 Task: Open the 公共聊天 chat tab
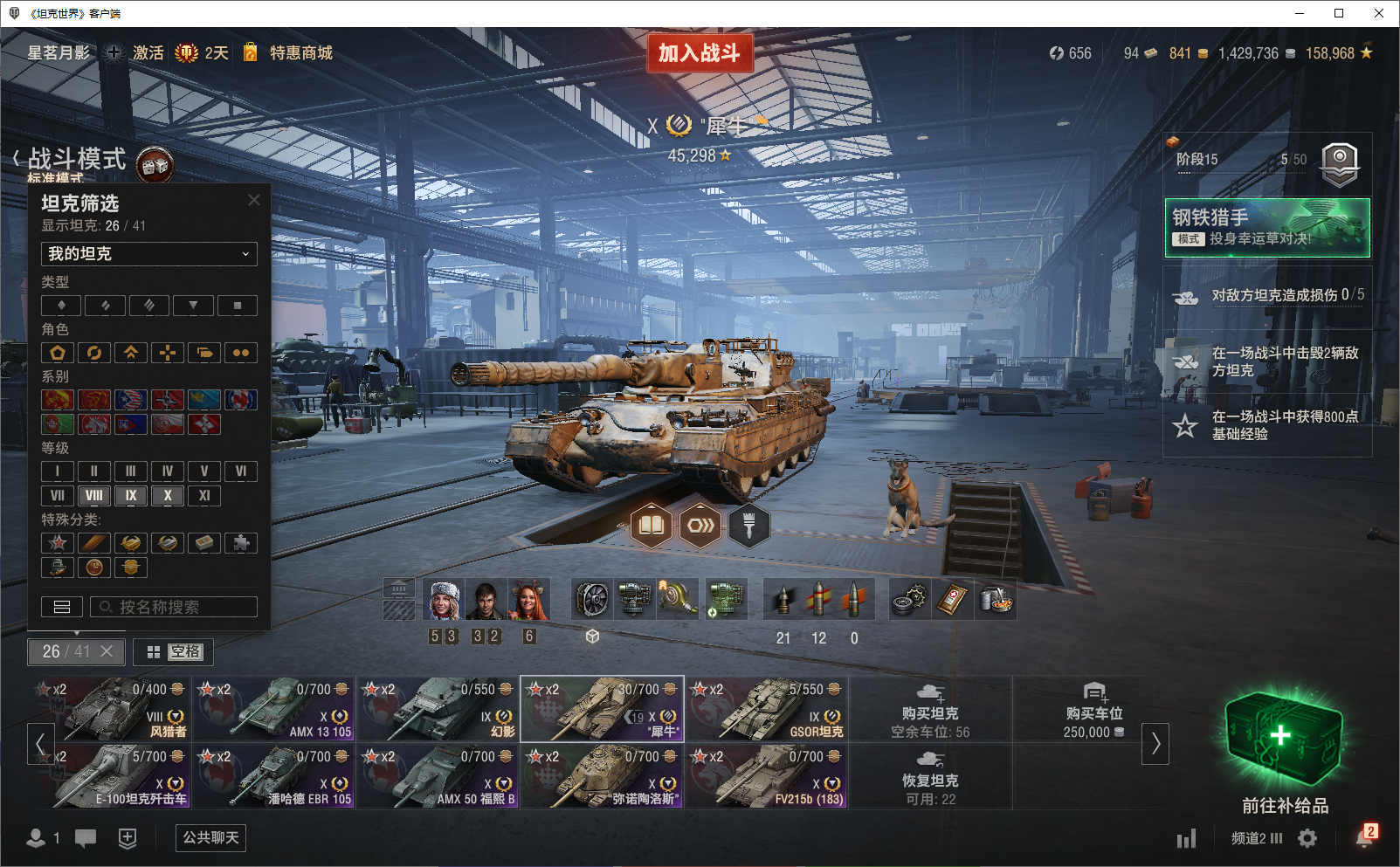(x=210, y=838)
